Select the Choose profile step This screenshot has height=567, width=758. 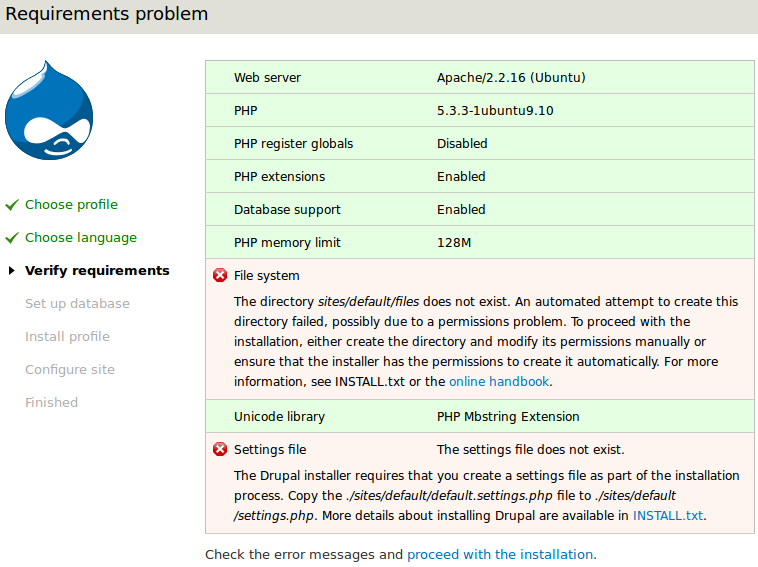[71, 205]
